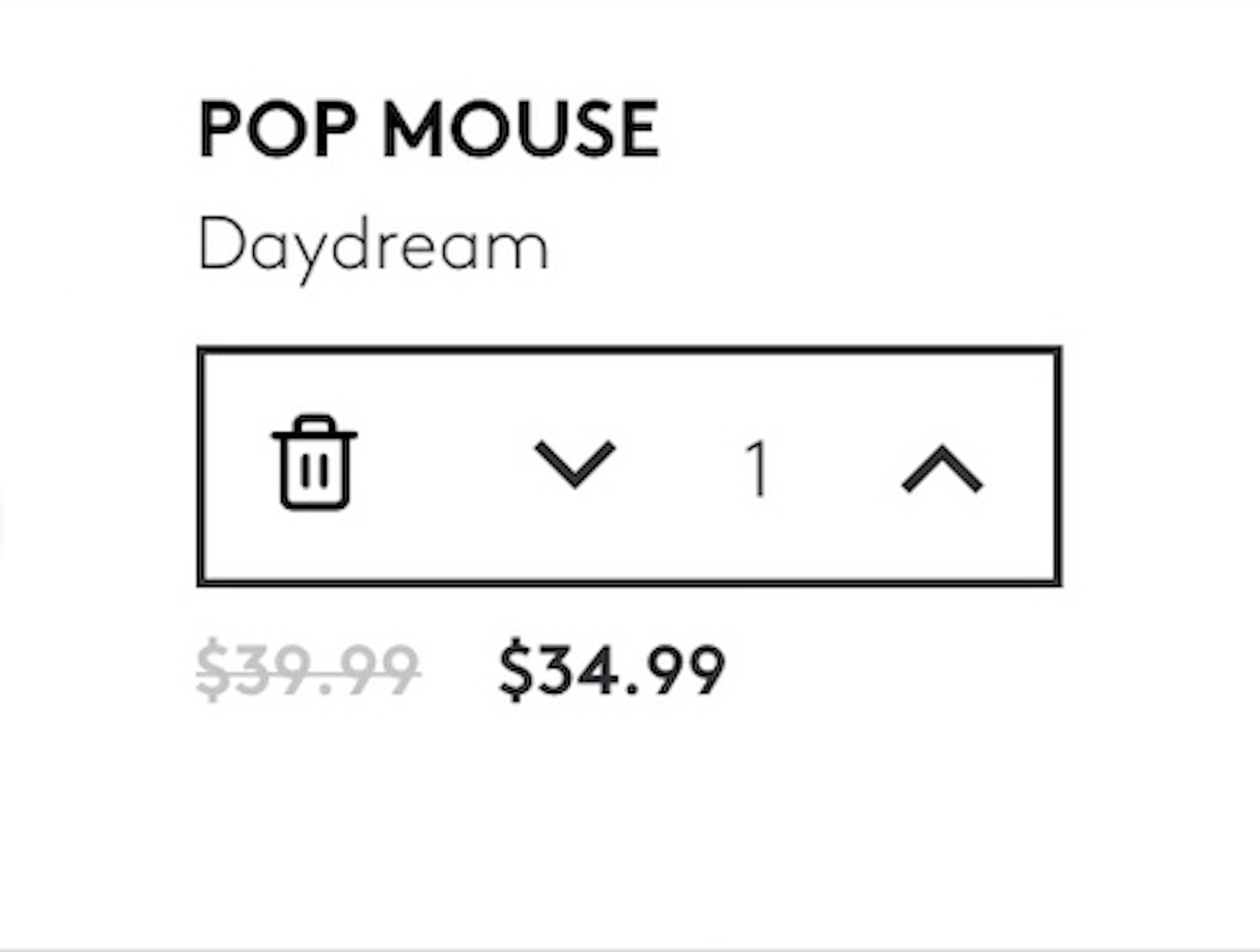Click the Daydream subtitle under the title
This screenshot has width=1260, height=952.
(x=373, y=249)
